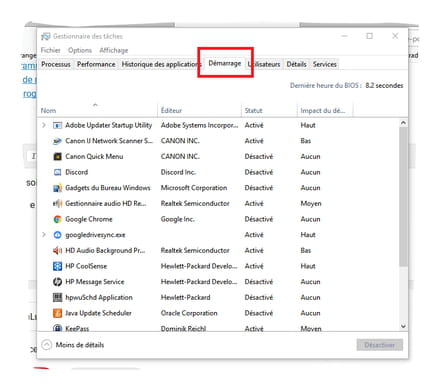Click the Gestionnaire audio HD icon

coord(57,204)
